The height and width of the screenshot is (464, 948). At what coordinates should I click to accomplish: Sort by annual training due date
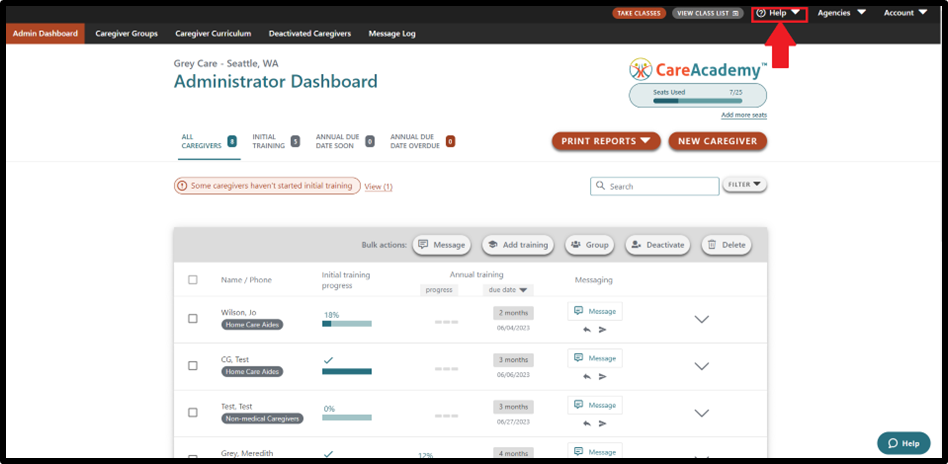(x=508, y=290)
